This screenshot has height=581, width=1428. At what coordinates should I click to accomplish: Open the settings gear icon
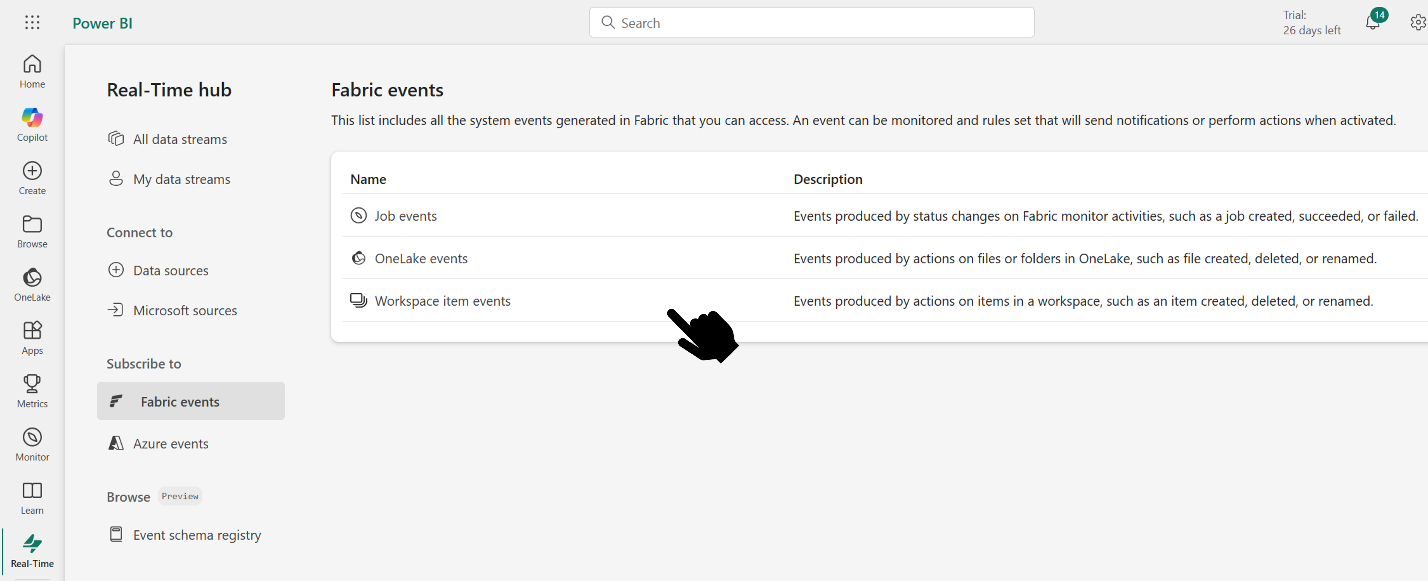(1417, 23)
